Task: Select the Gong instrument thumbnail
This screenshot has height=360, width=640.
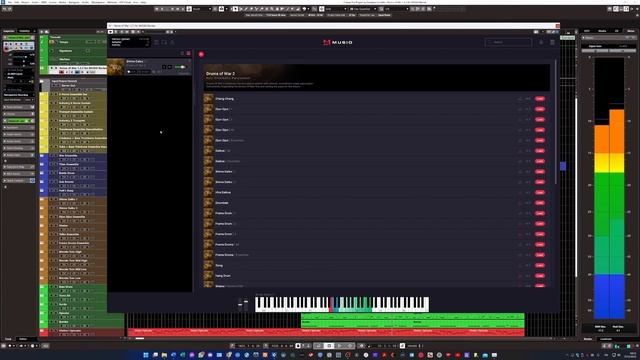Action: [208, 265]
